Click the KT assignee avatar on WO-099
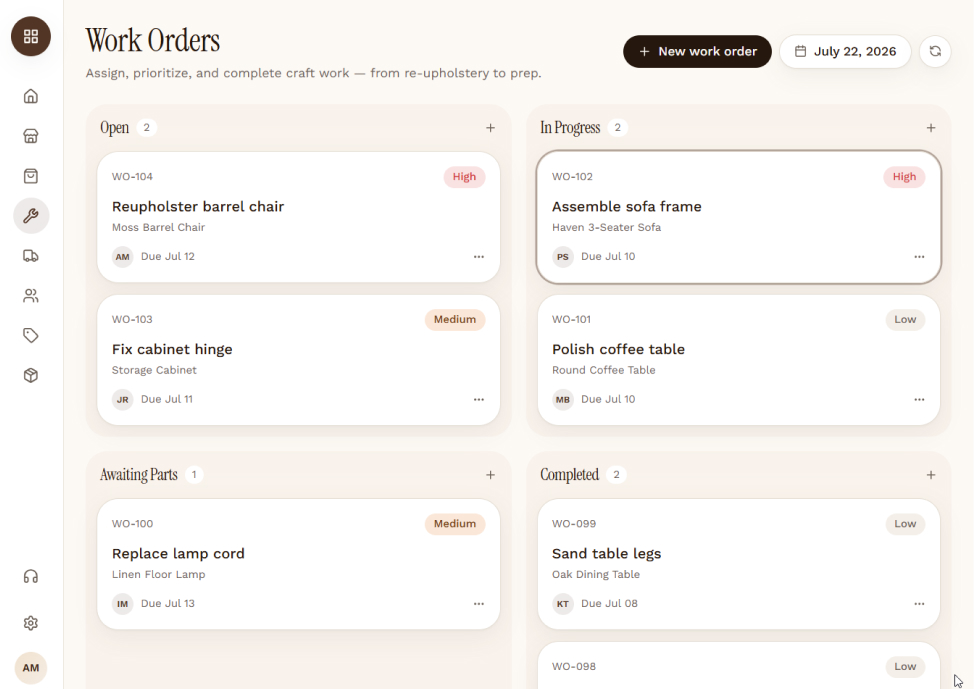 [x=563, y=604]
